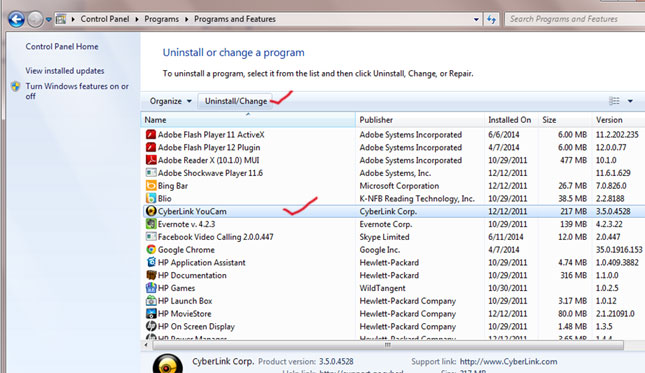Click the Blio program icon

[151, 198]
